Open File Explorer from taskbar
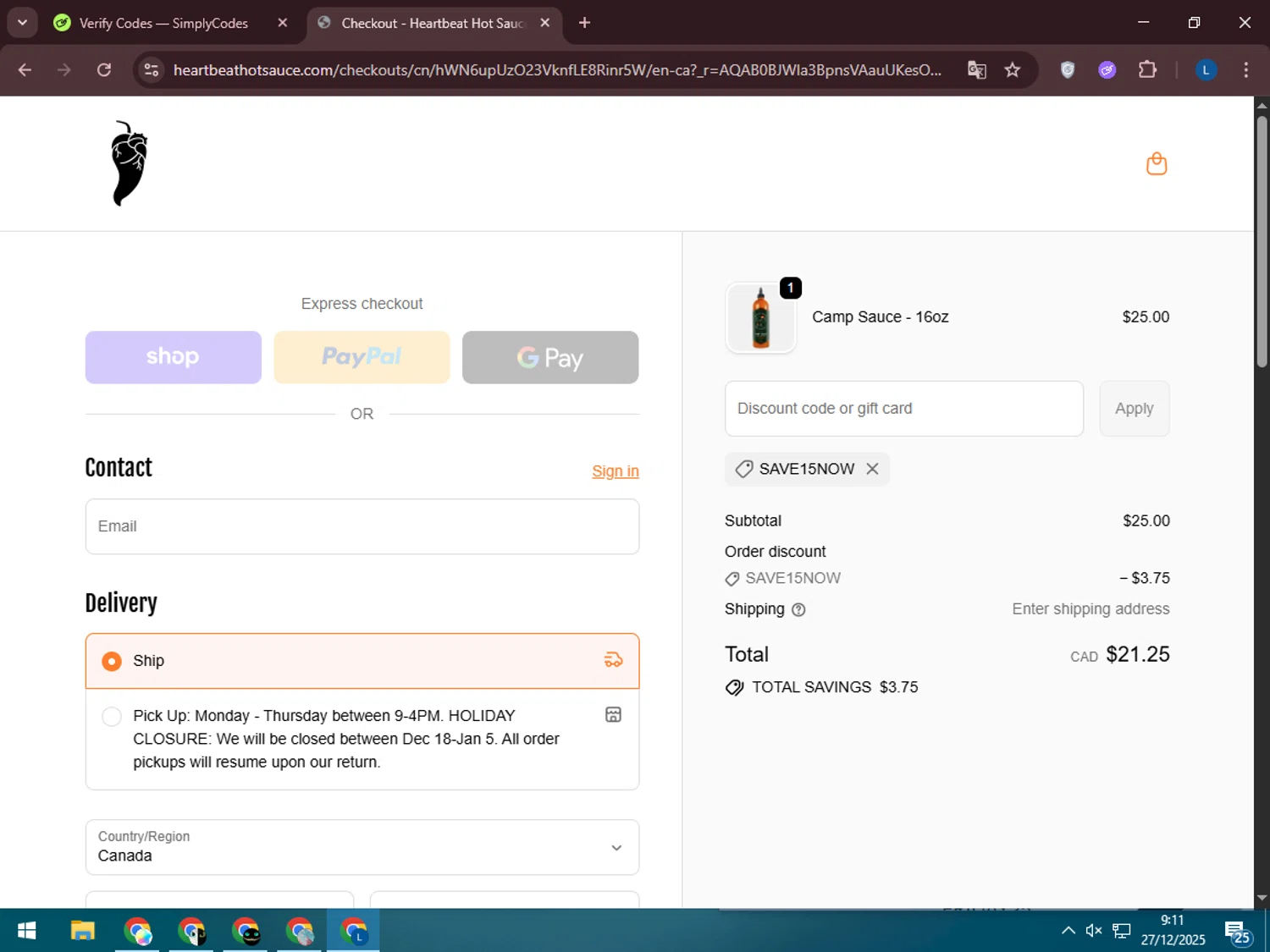The image size is (1270, 952). point(82,931)
